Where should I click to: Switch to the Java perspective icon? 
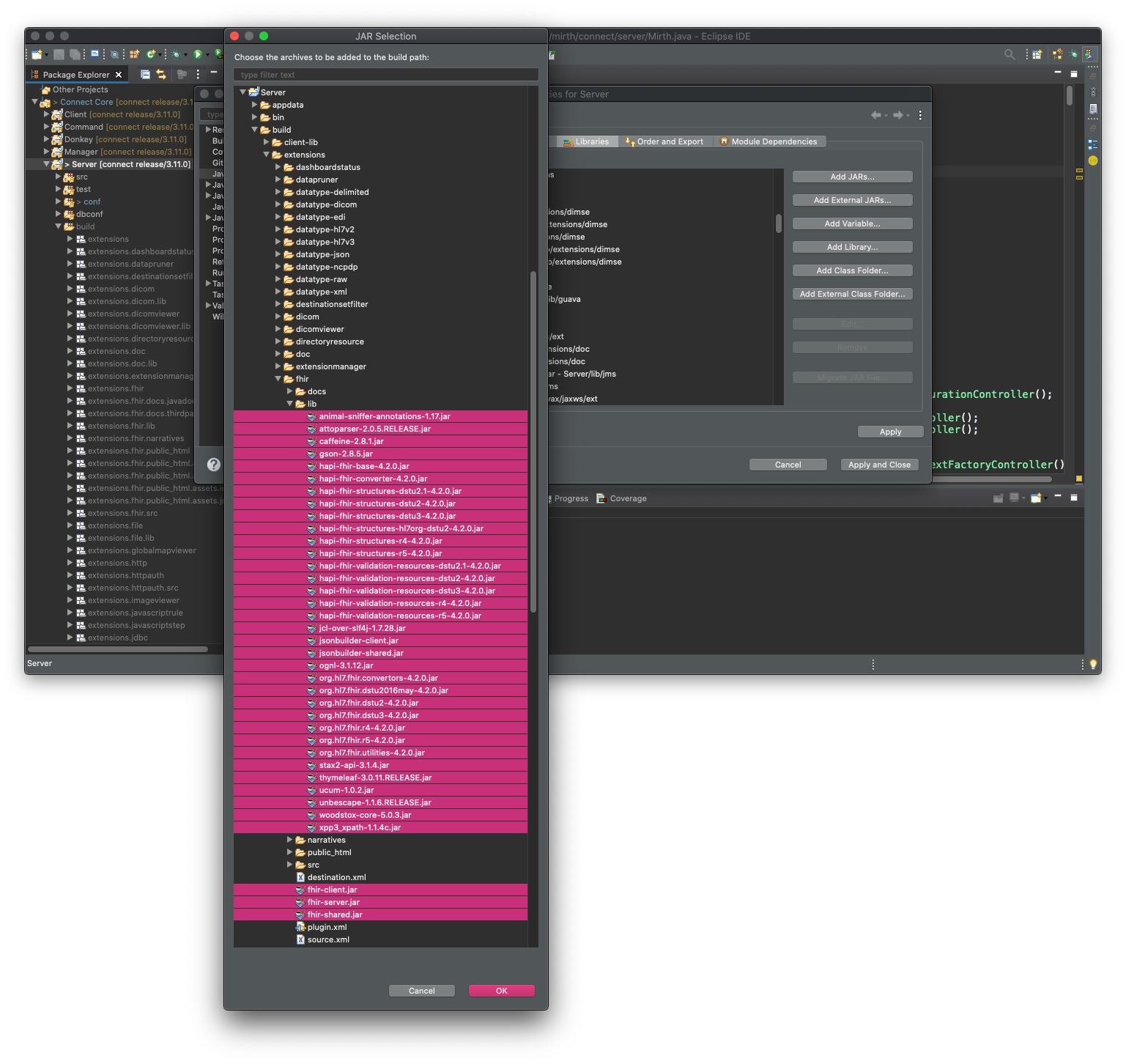coord(1089,54)
